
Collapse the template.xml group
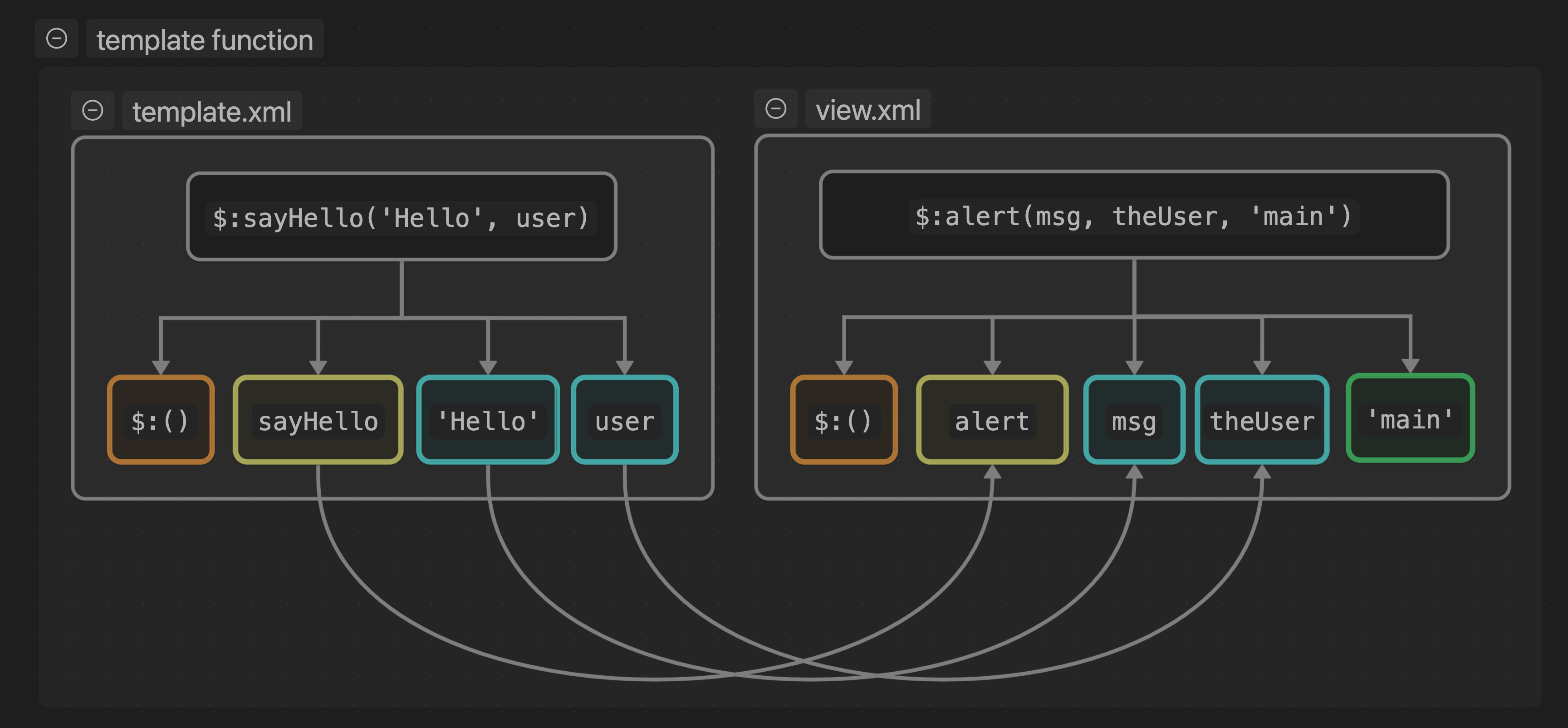coord(93,111)
